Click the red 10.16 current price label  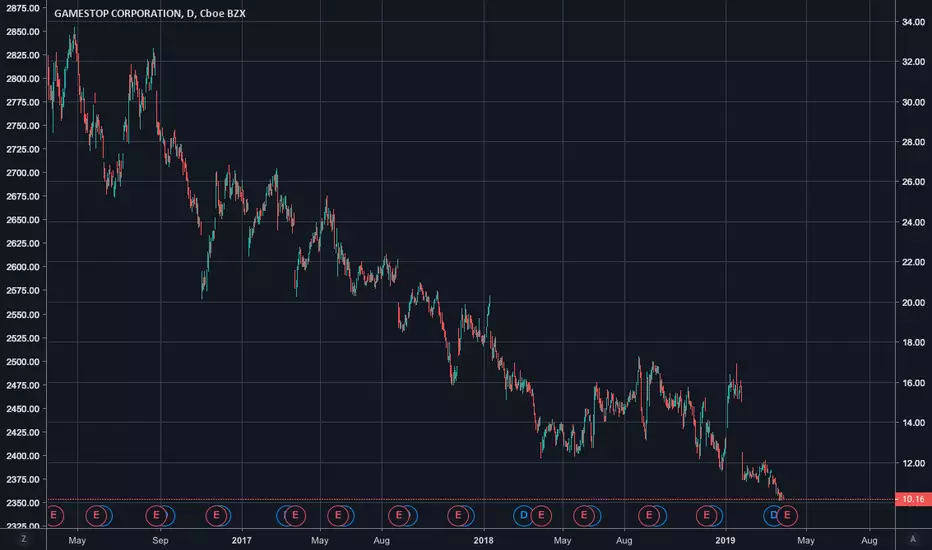914,499
